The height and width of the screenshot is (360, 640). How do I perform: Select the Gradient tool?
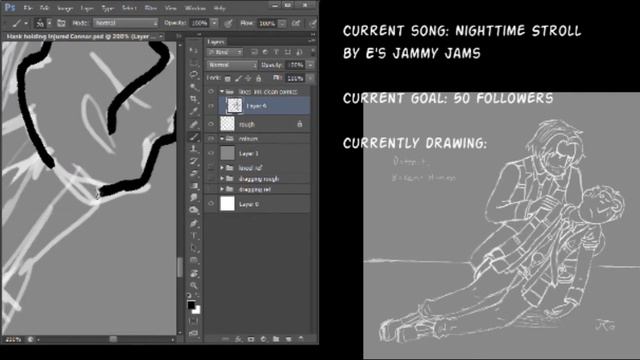[x=194, y=186]
